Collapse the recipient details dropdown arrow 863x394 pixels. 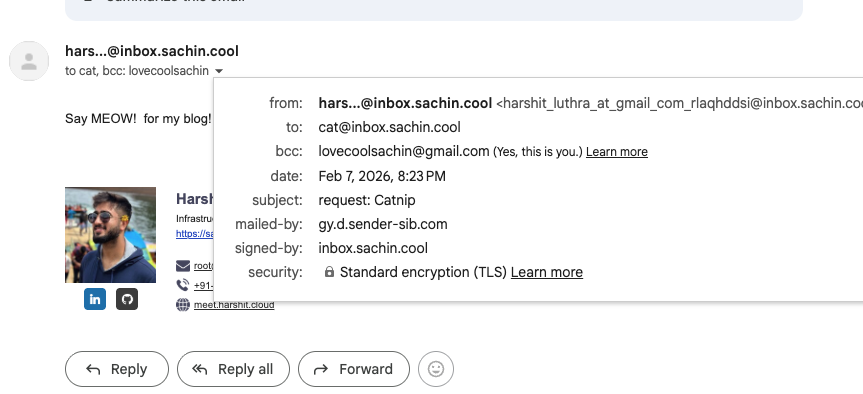219,71
